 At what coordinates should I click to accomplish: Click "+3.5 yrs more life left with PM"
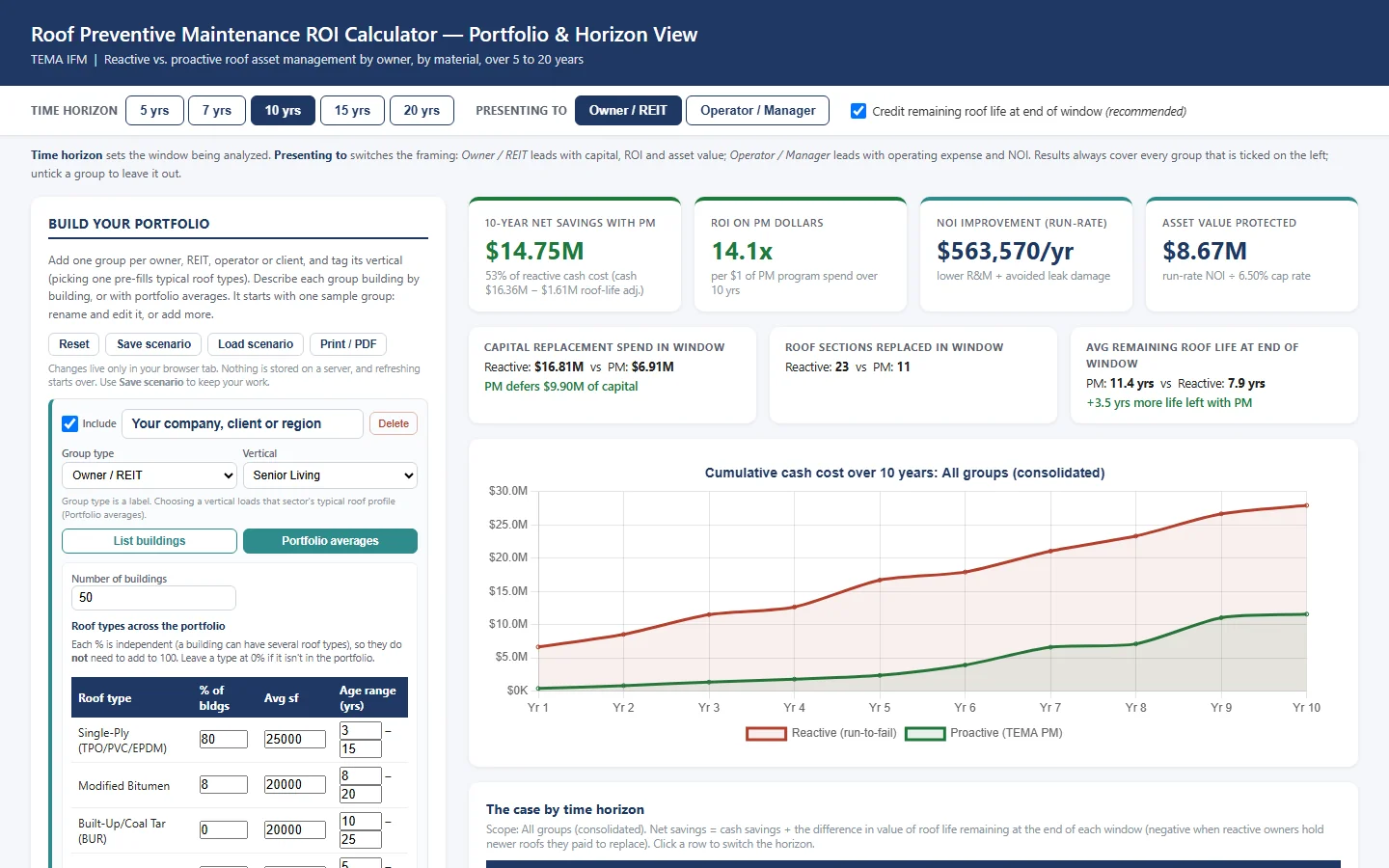[1169, 403]
